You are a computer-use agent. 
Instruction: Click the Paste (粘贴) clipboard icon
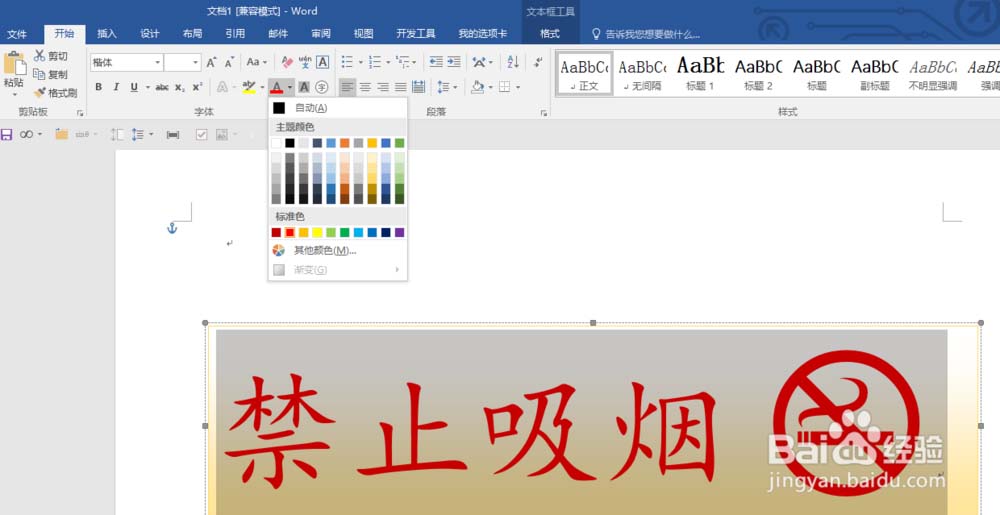tap(14, 64)
